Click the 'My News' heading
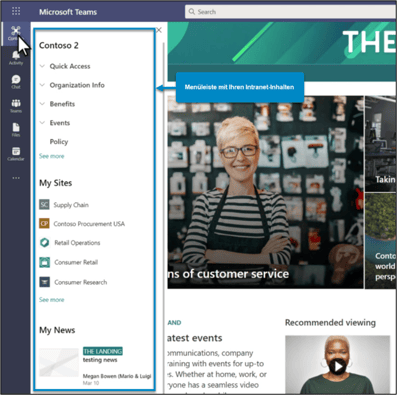 coord(57,330)
